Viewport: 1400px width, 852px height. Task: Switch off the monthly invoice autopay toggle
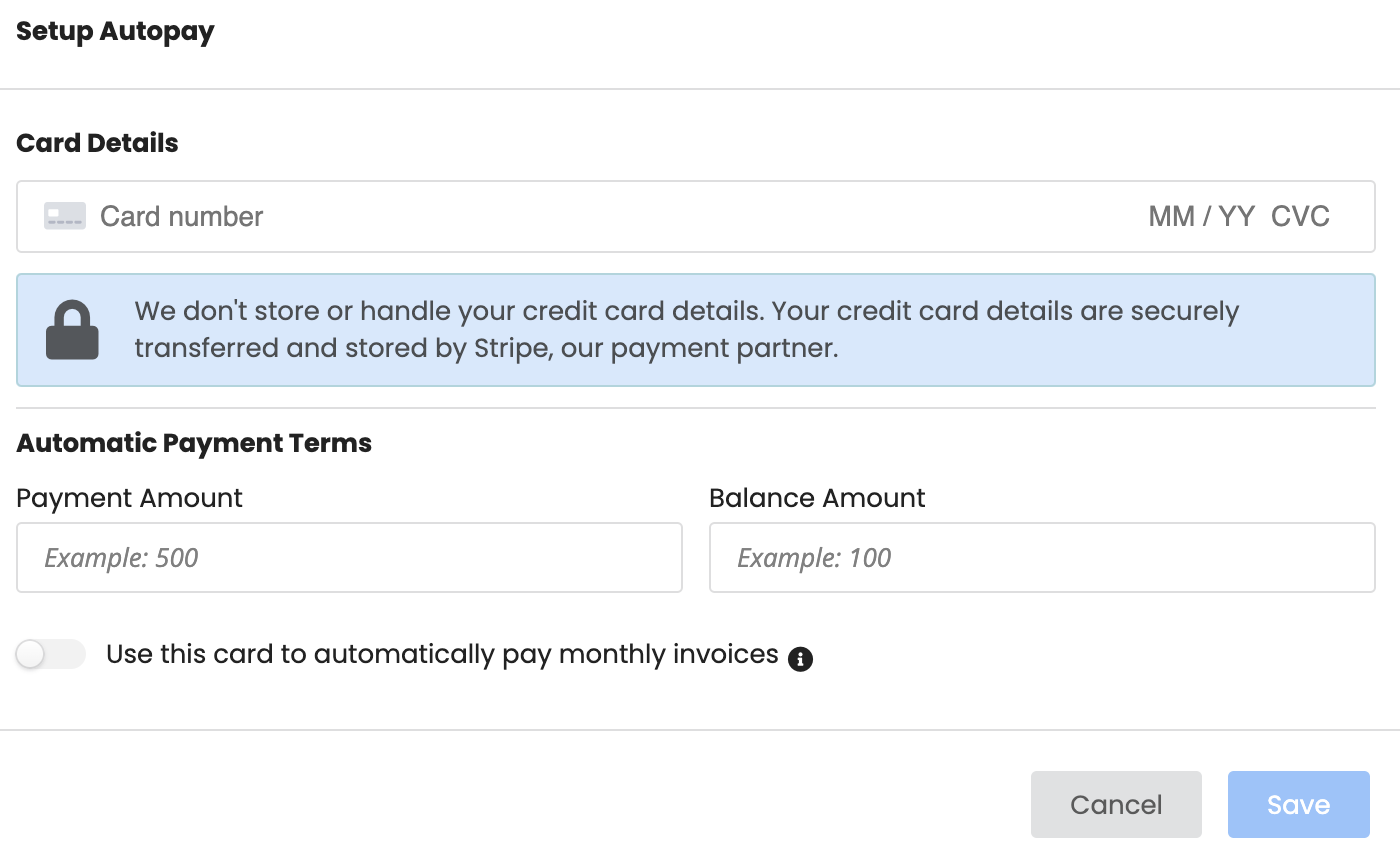[x=50, y=654]
